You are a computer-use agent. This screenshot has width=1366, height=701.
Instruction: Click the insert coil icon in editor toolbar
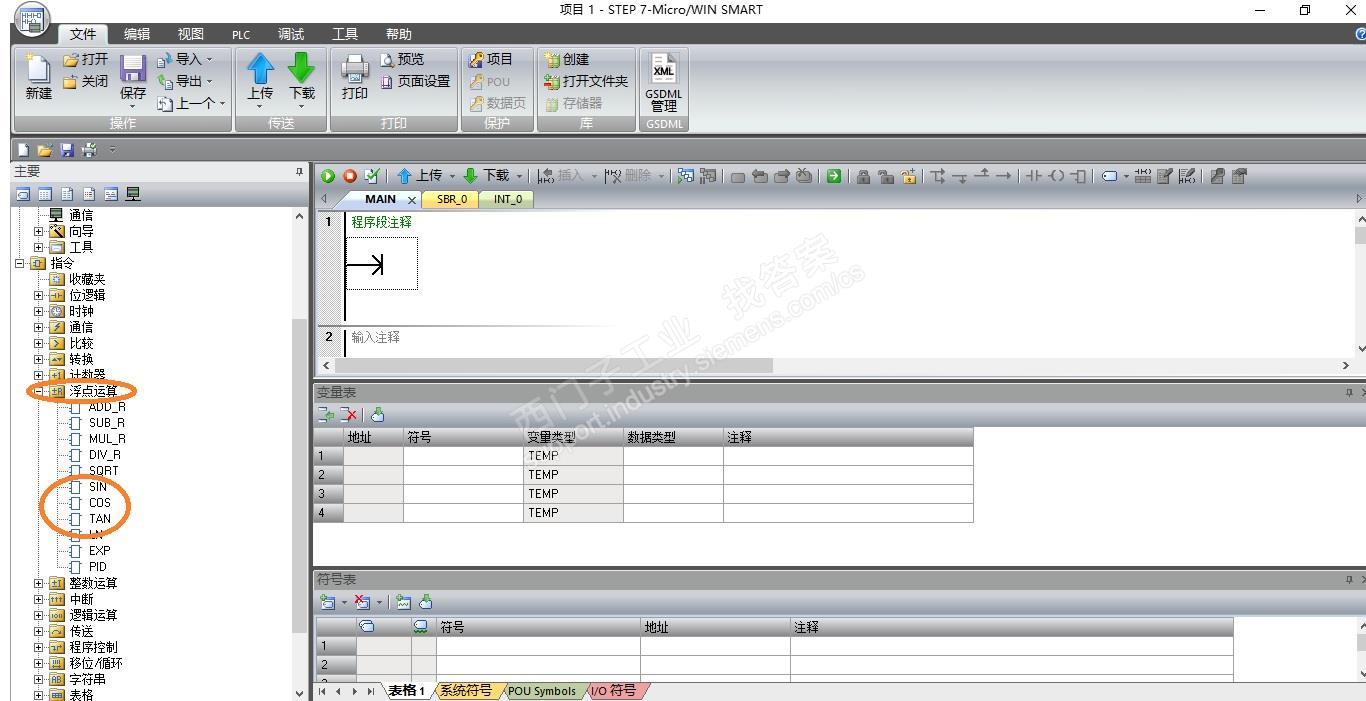pyautogui.click(x=1057, y=176)
